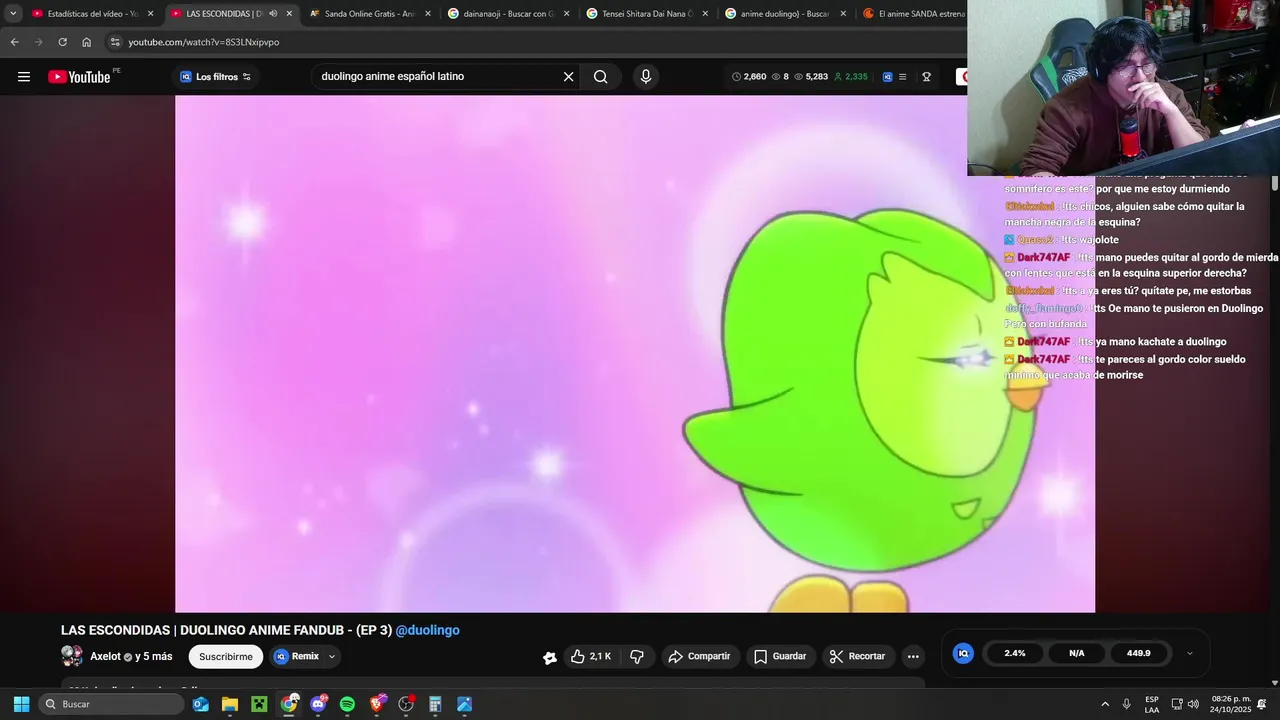Click the Compartir share button

[x=700, y=656]
